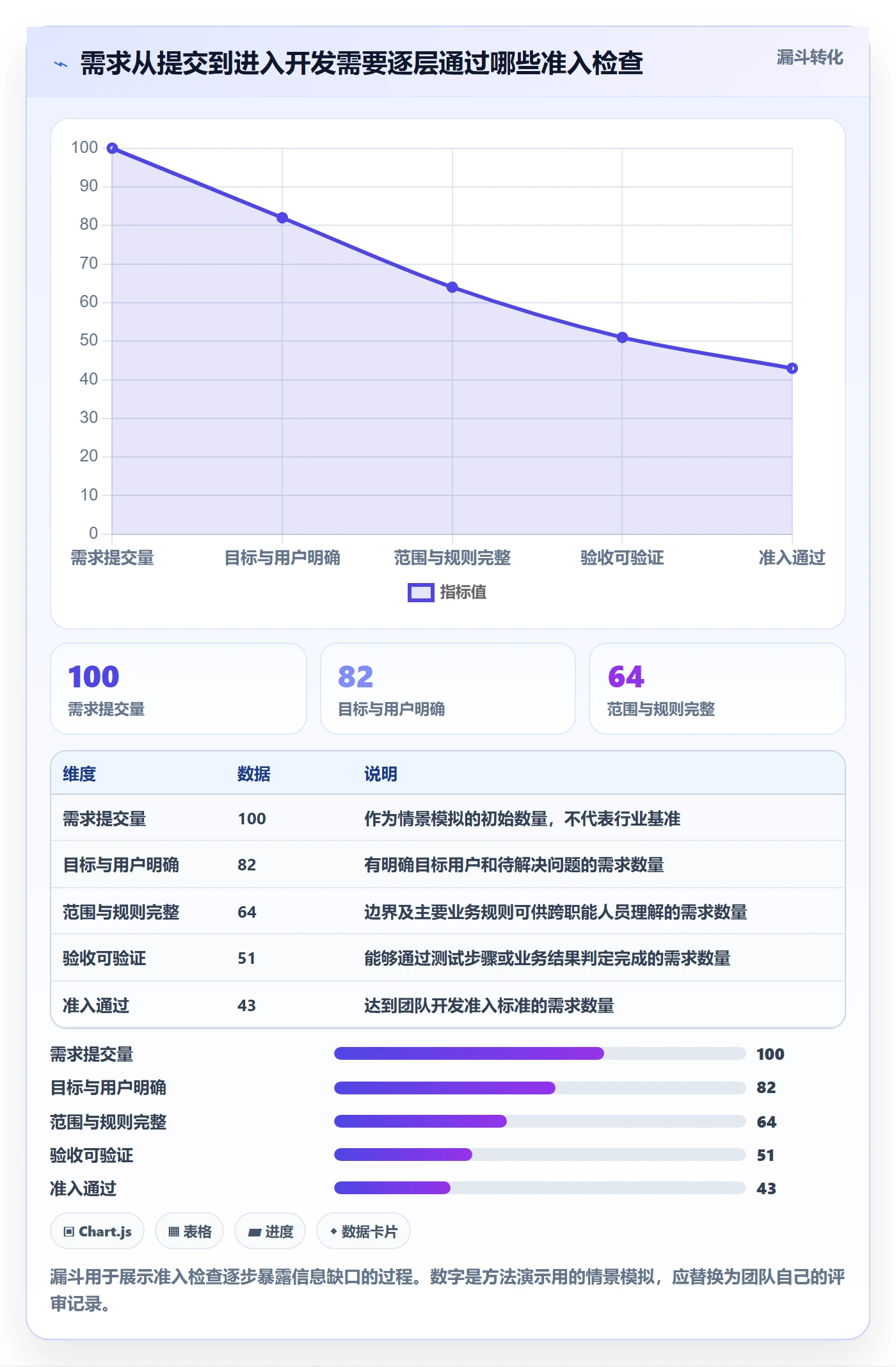
Task: Click the bar icon inside 进度 chip
Action: (254, 1233)
